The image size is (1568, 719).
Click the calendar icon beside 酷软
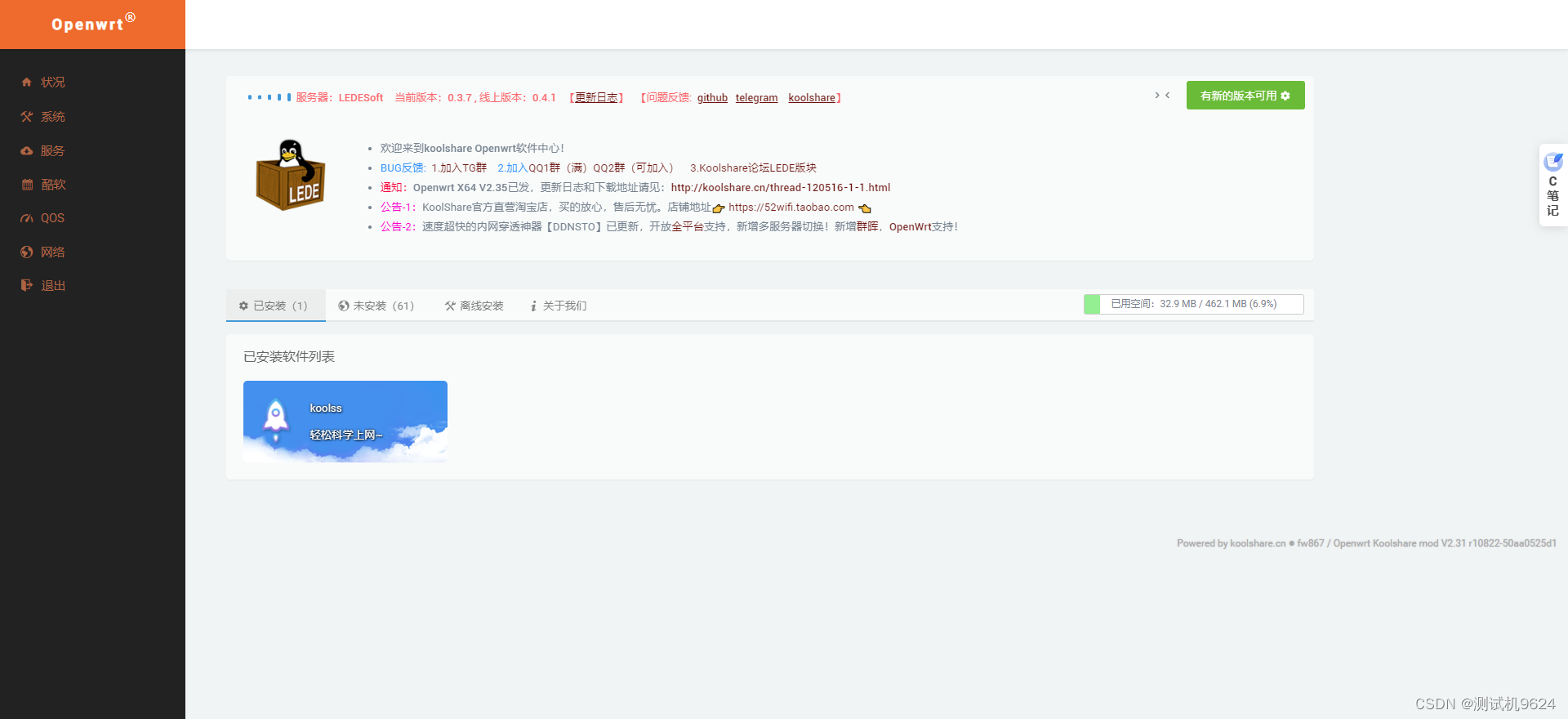pyautogui.click(x=27, y=185)
